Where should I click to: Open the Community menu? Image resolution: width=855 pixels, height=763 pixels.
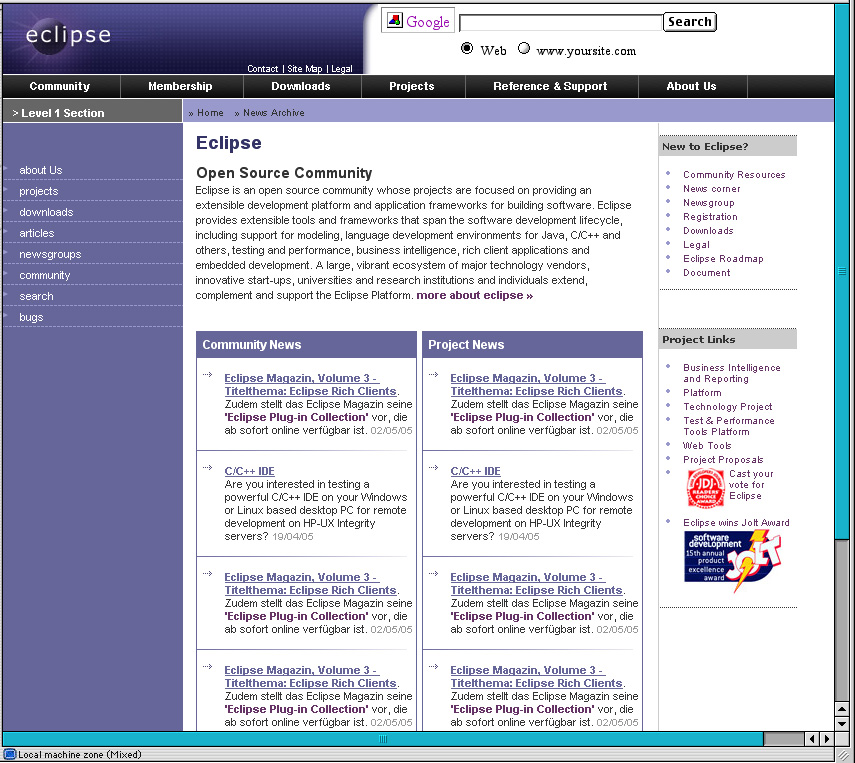[x=59, y=86]
